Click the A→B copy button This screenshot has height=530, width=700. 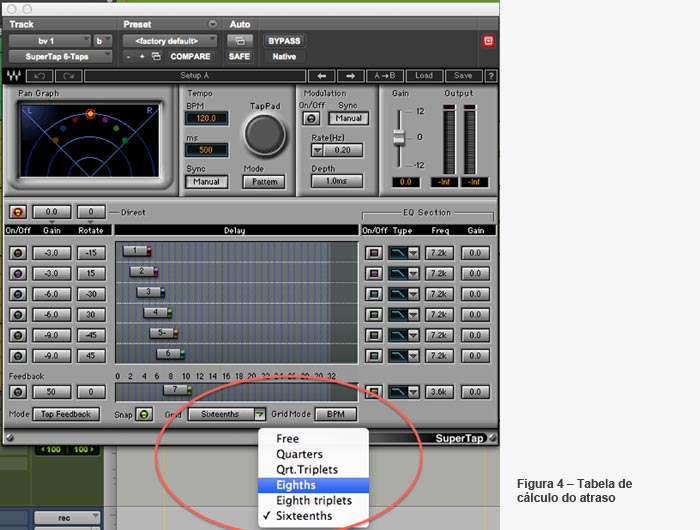point(384,76)
